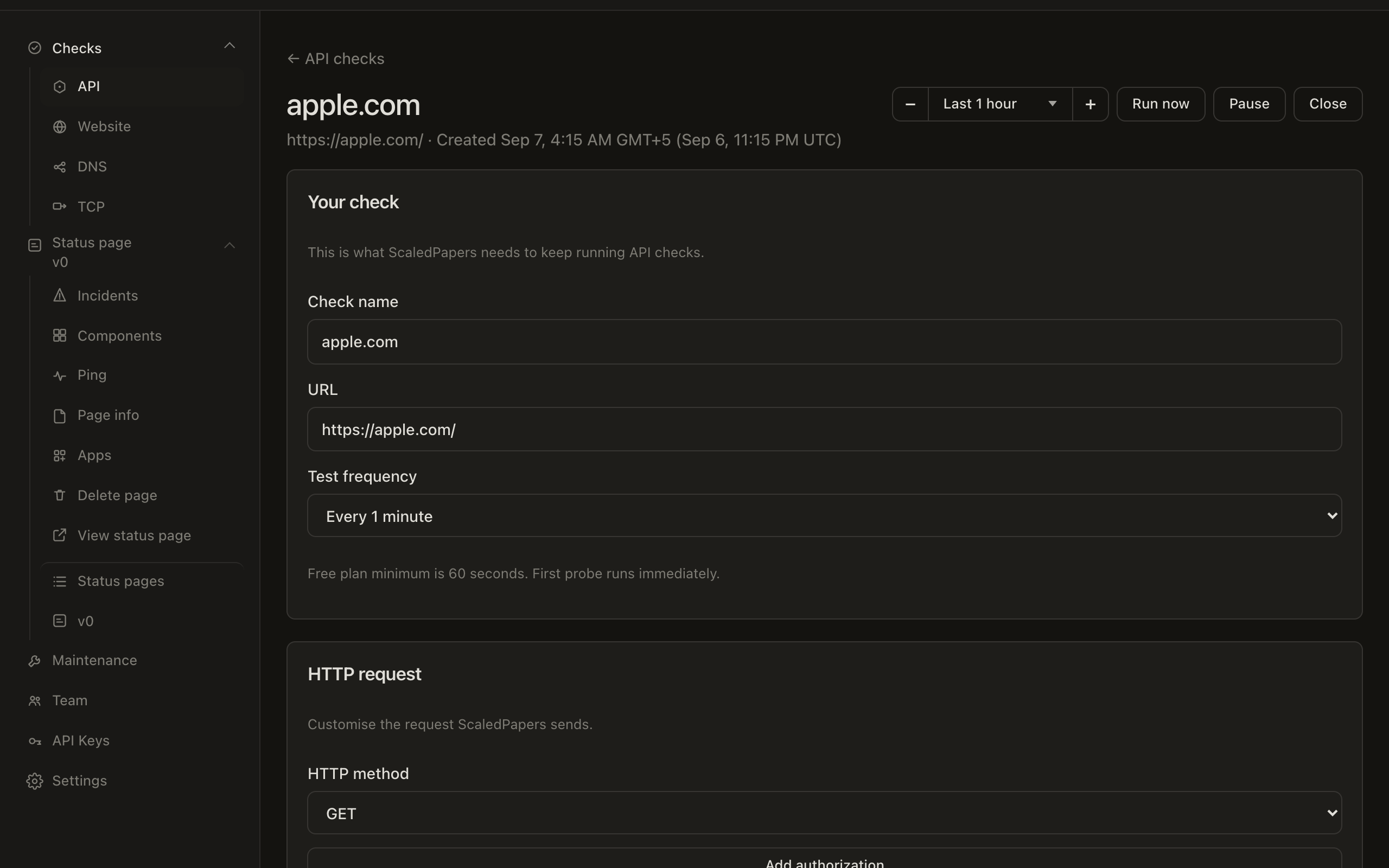
Task: Click the Ping pulse icon
Action: [x=60, y=376]
